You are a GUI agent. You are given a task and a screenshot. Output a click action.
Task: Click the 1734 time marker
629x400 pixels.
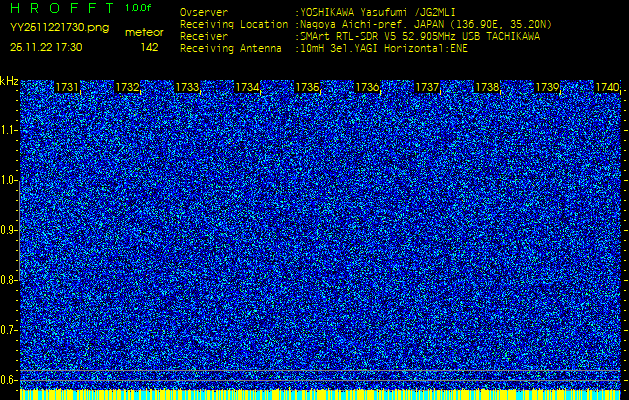pos(247,87)
